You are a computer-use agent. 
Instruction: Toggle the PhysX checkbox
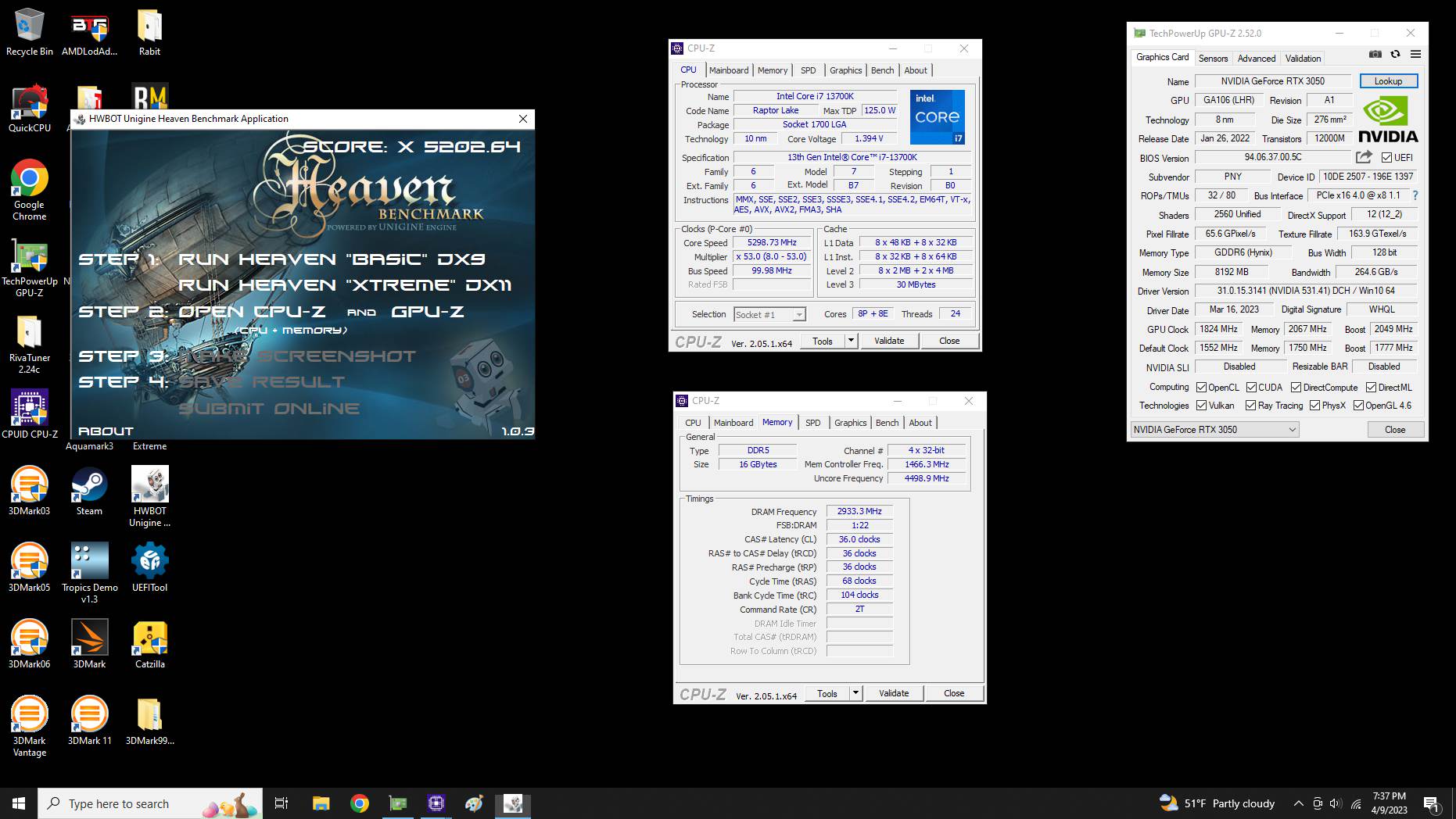point(1314,406)
